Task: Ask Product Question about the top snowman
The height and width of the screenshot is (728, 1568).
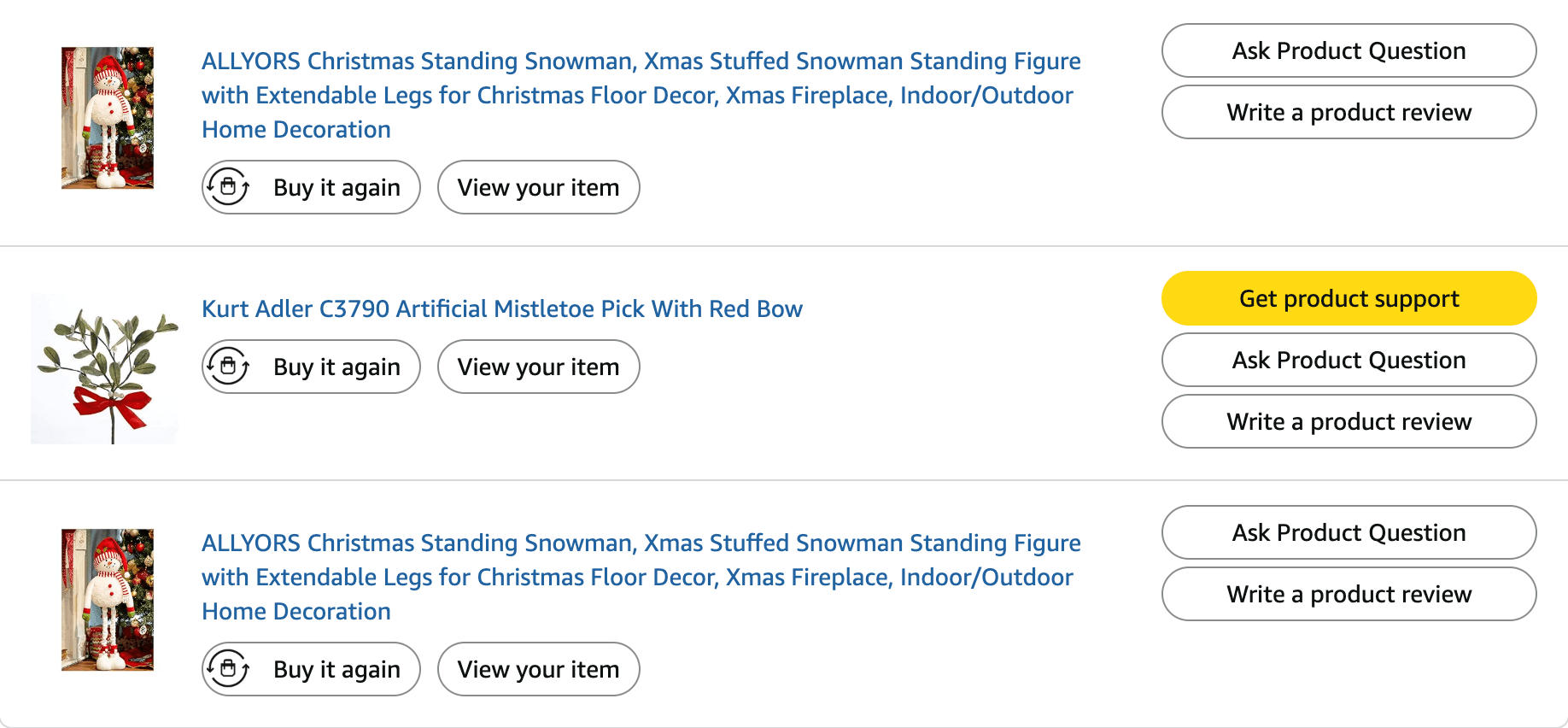Action: pos(1349,50)
